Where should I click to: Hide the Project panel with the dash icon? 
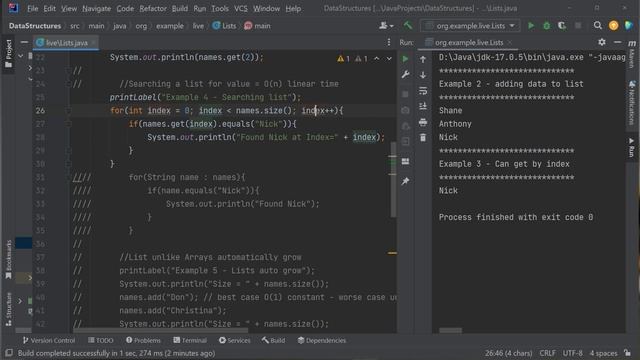point(24,42)
